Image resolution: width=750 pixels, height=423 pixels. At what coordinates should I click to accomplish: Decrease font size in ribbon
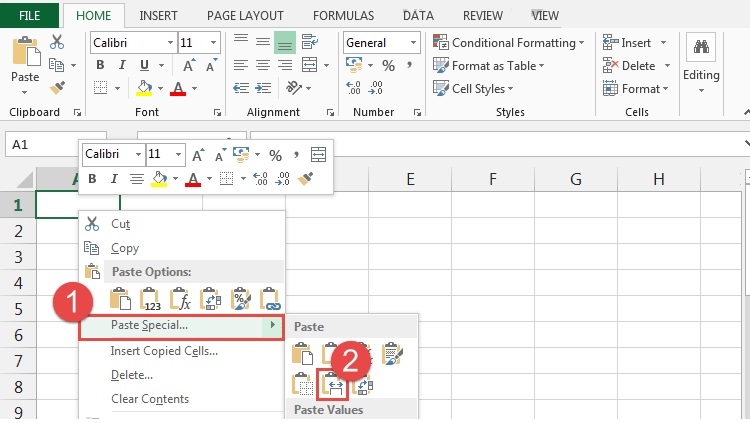point(211,65)
